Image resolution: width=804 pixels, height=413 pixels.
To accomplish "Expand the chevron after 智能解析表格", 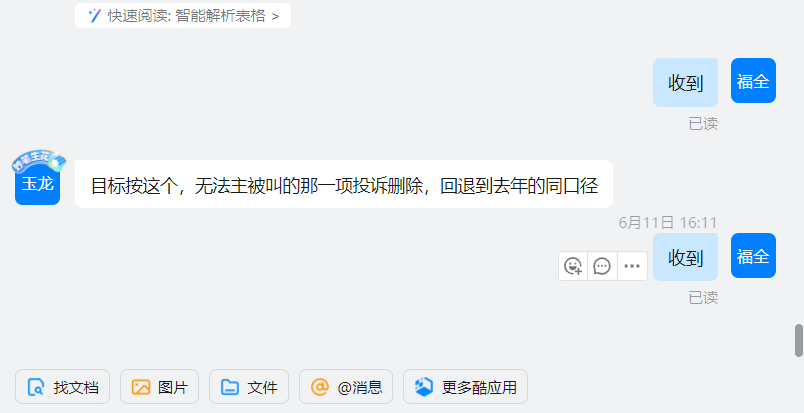I will point(276,16).
